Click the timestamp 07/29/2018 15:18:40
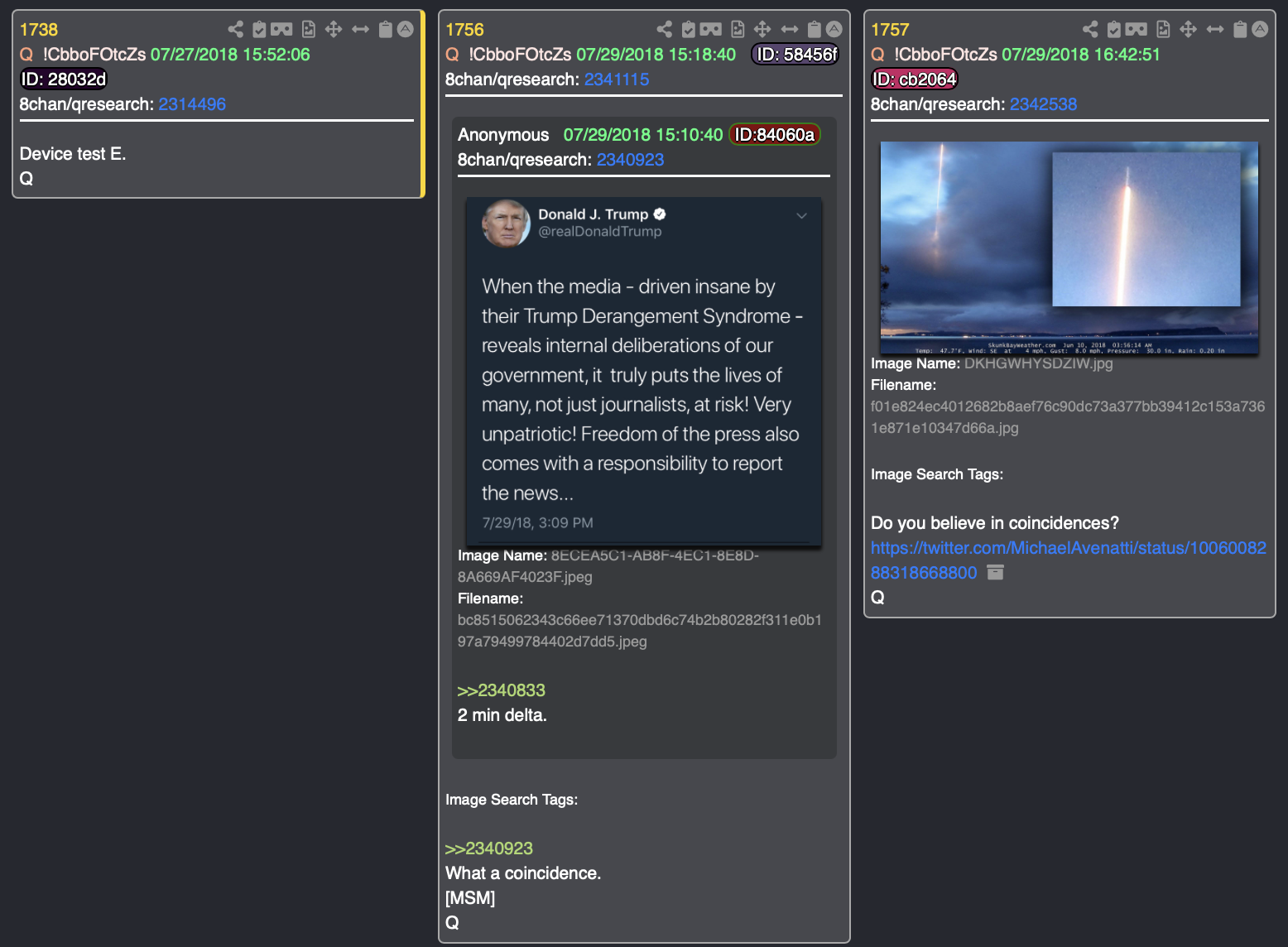This screenshot has width=1288, height=947. tap(656, 55)
